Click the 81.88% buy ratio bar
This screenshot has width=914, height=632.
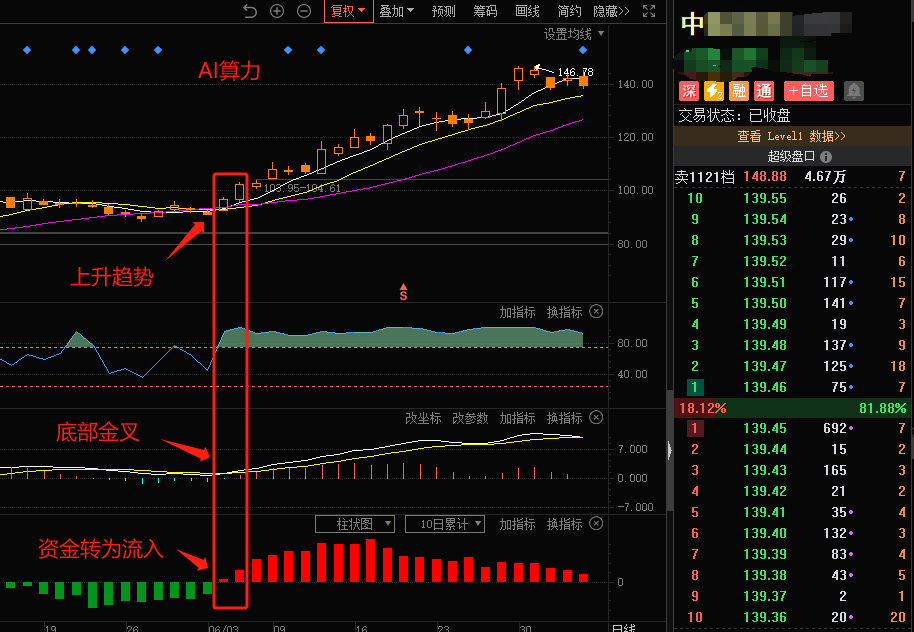tap(883, 408)
